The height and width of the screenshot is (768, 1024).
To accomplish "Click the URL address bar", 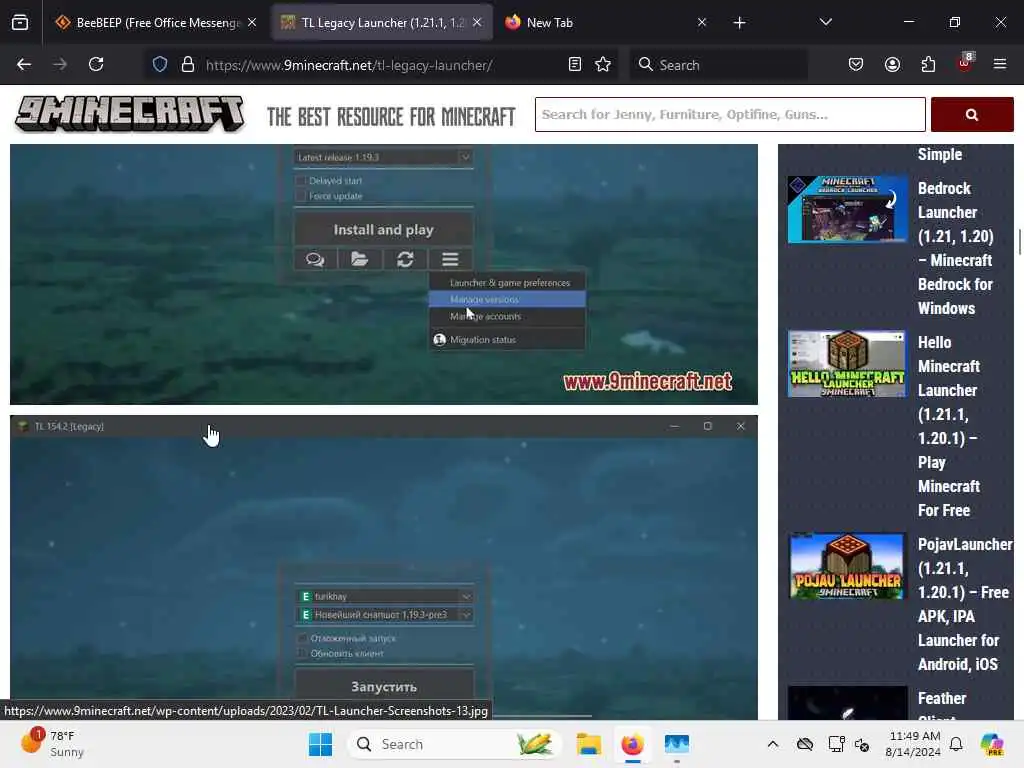I will 382,65.
